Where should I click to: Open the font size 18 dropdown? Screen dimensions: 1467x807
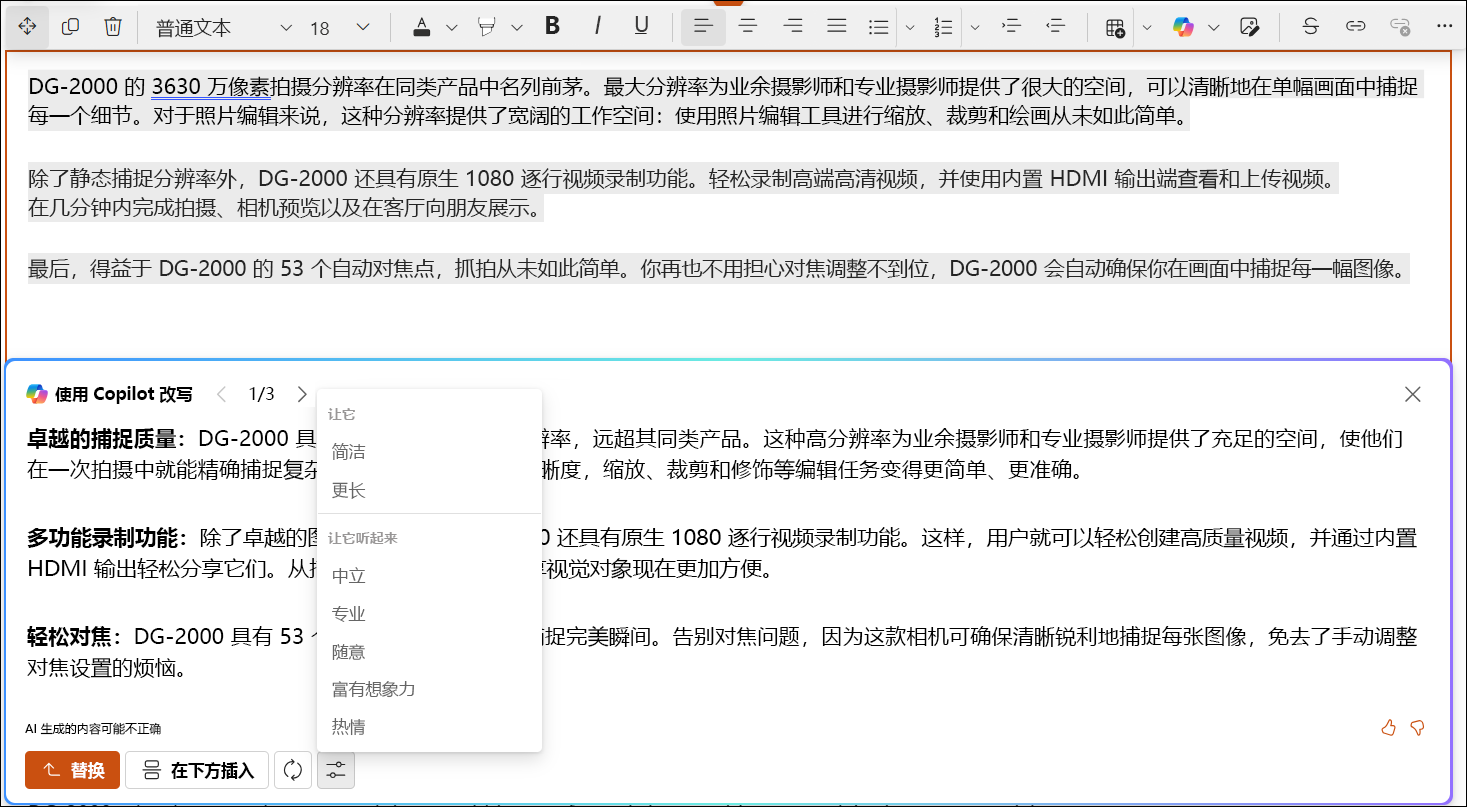coord(340,28)
